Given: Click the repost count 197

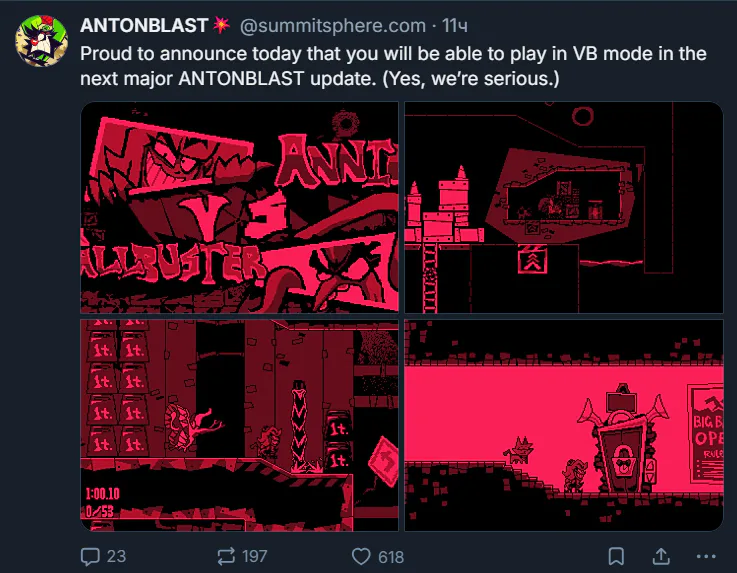Looking at the screenshot, I should coord(254,557).
